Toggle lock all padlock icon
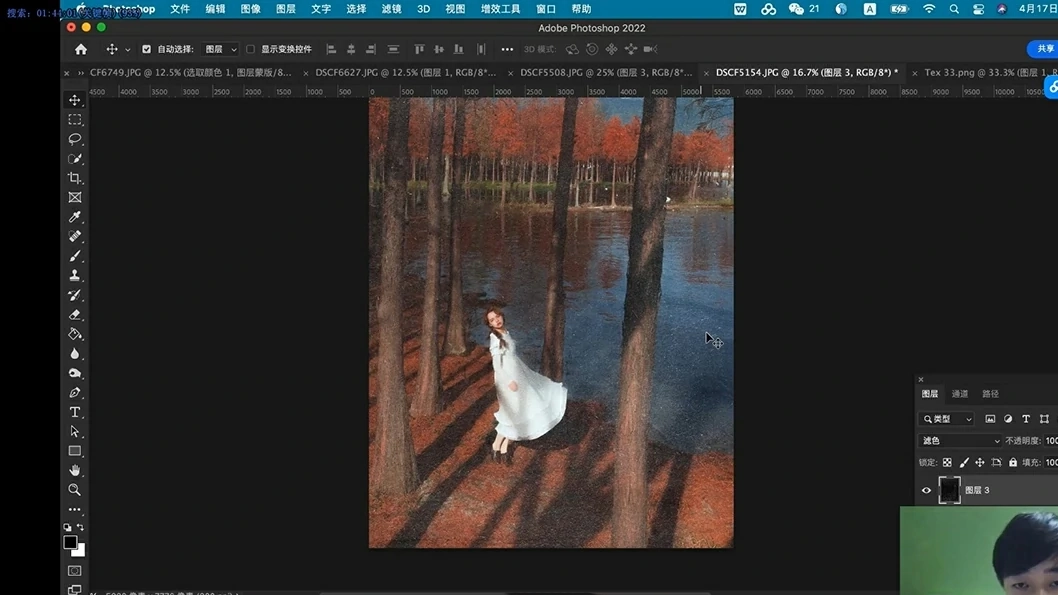1058x595 pixels. click(x=1013, y=462)
